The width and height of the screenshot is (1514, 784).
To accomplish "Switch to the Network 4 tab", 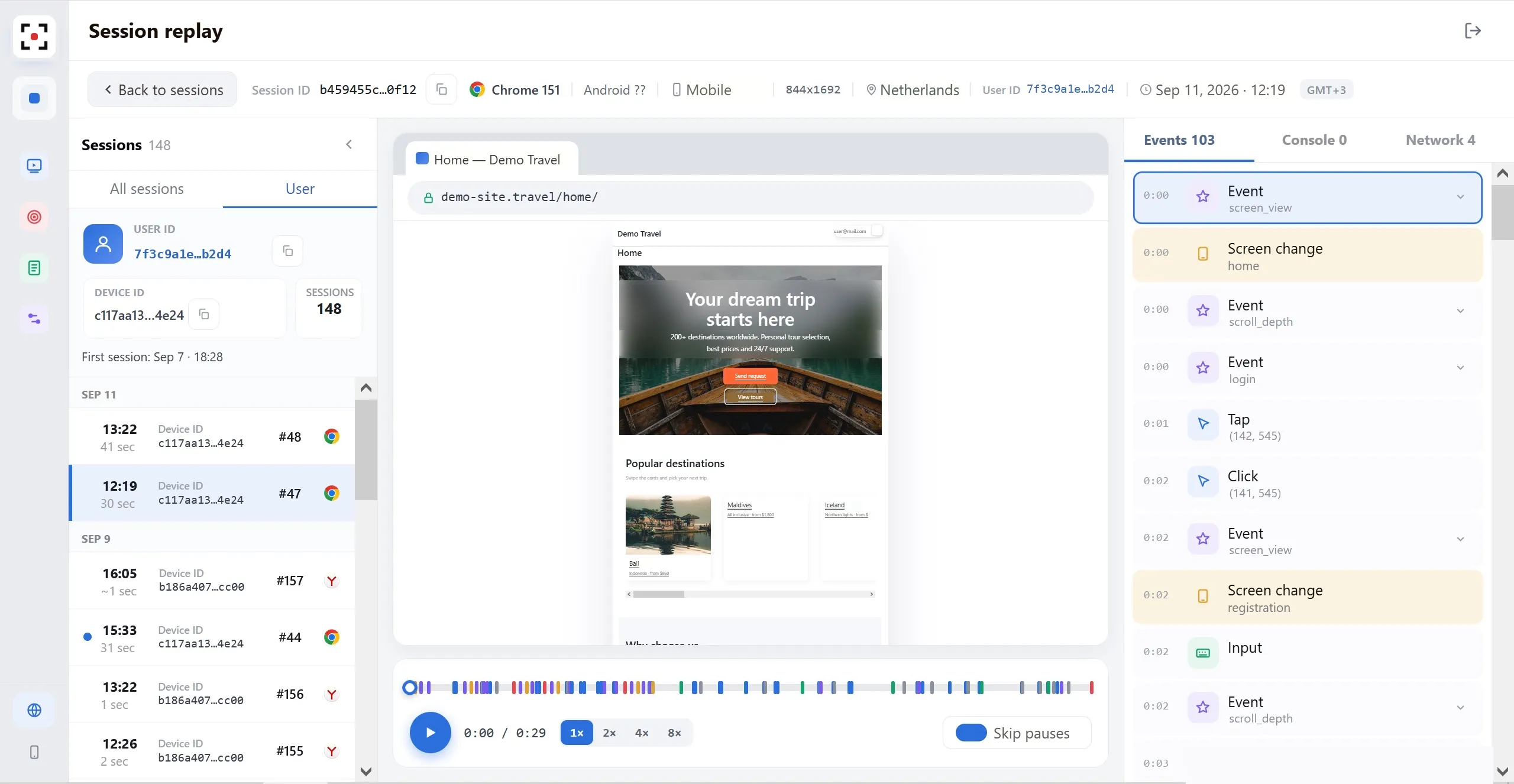I will (1440, 140).
